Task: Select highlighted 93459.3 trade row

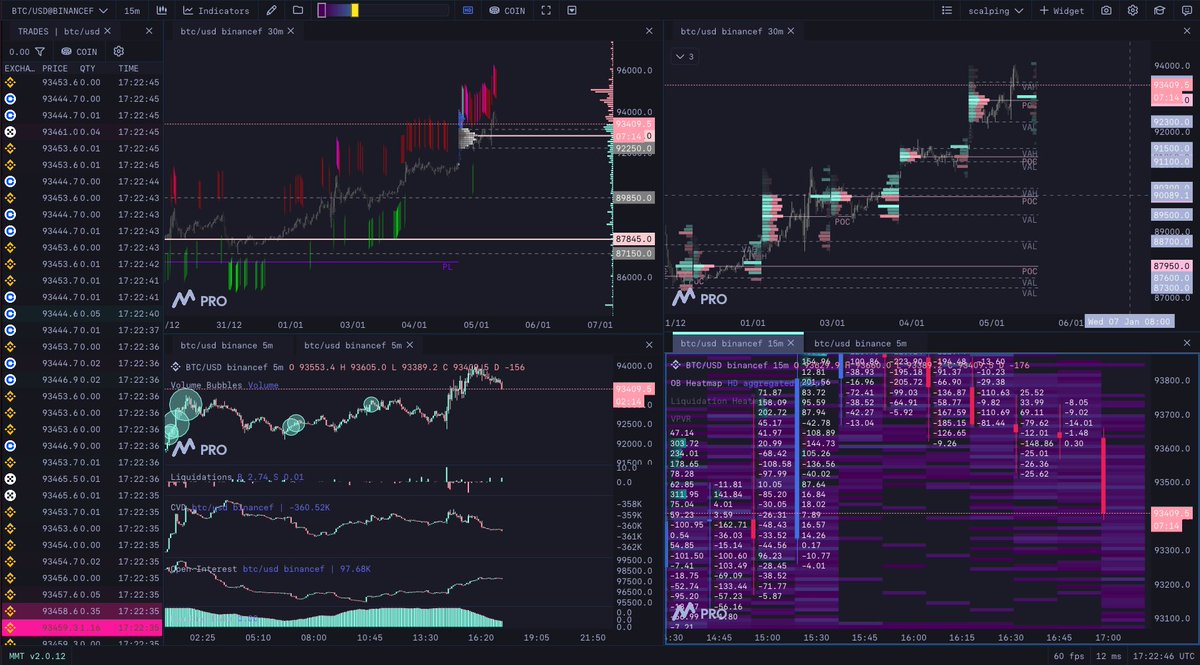Action: pyautogui.click(x=81, y=628)
